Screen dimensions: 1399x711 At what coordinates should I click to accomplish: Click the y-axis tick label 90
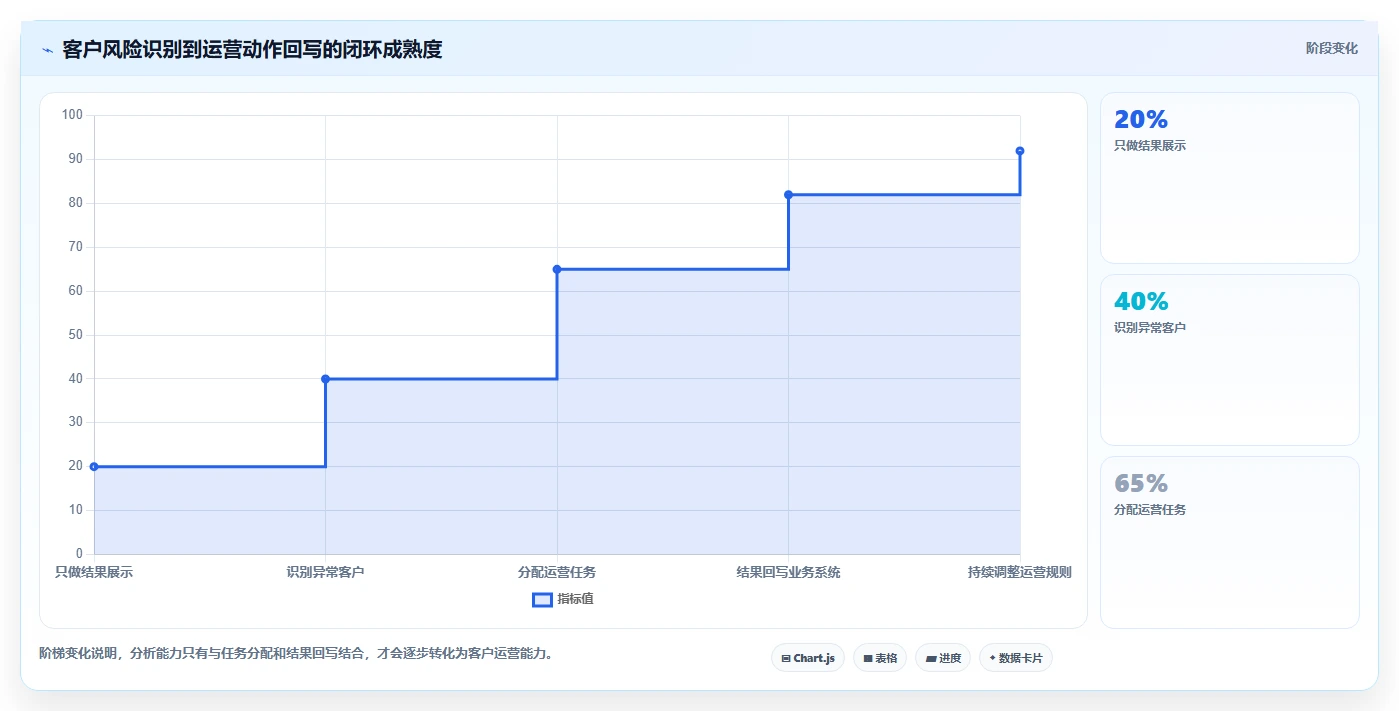(x=76, y=159)
